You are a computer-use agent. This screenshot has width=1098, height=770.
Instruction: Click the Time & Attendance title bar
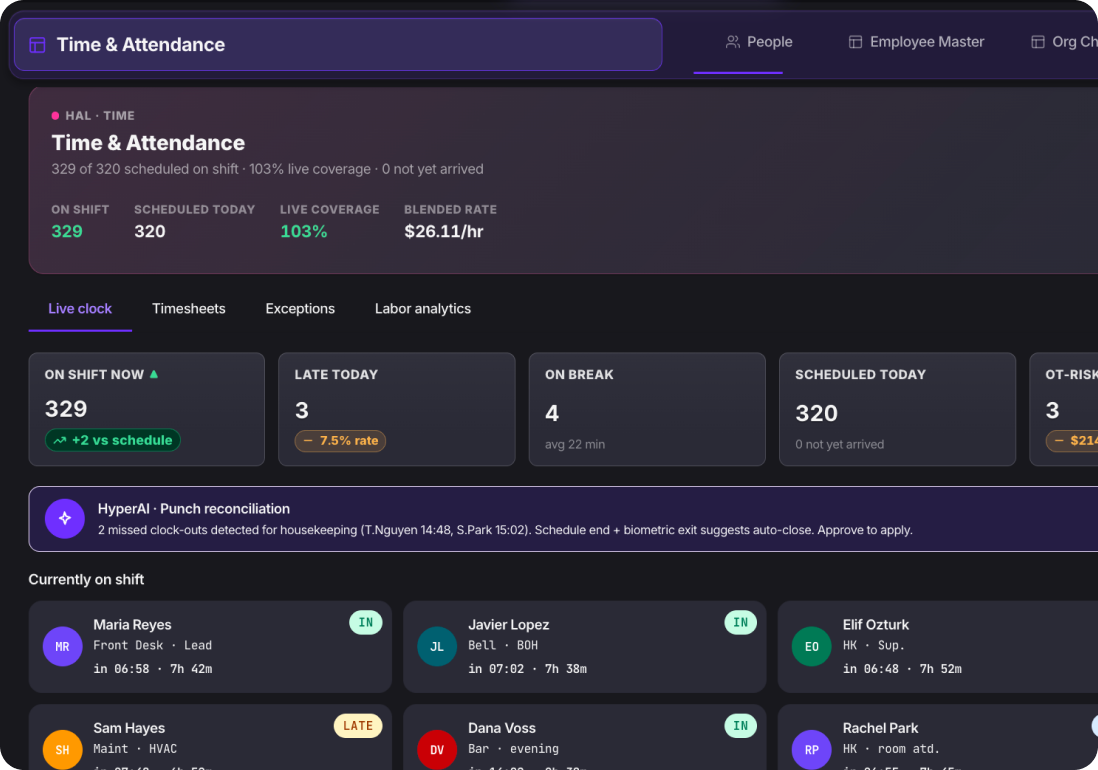(338, 45)
